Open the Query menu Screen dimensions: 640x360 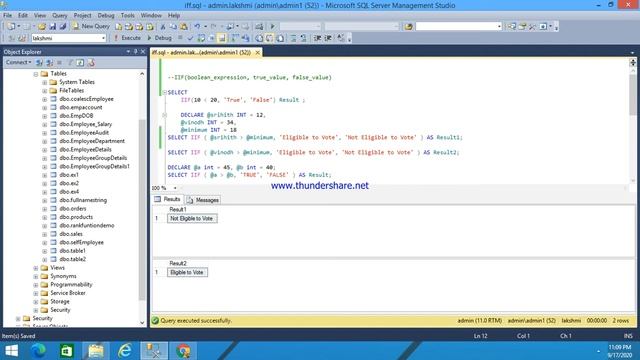coord(60,16)
